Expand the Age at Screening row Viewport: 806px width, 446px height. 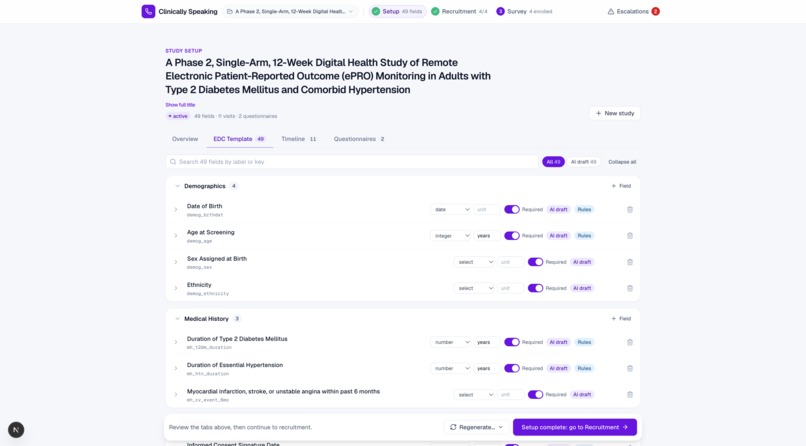[x=176, y=236]
